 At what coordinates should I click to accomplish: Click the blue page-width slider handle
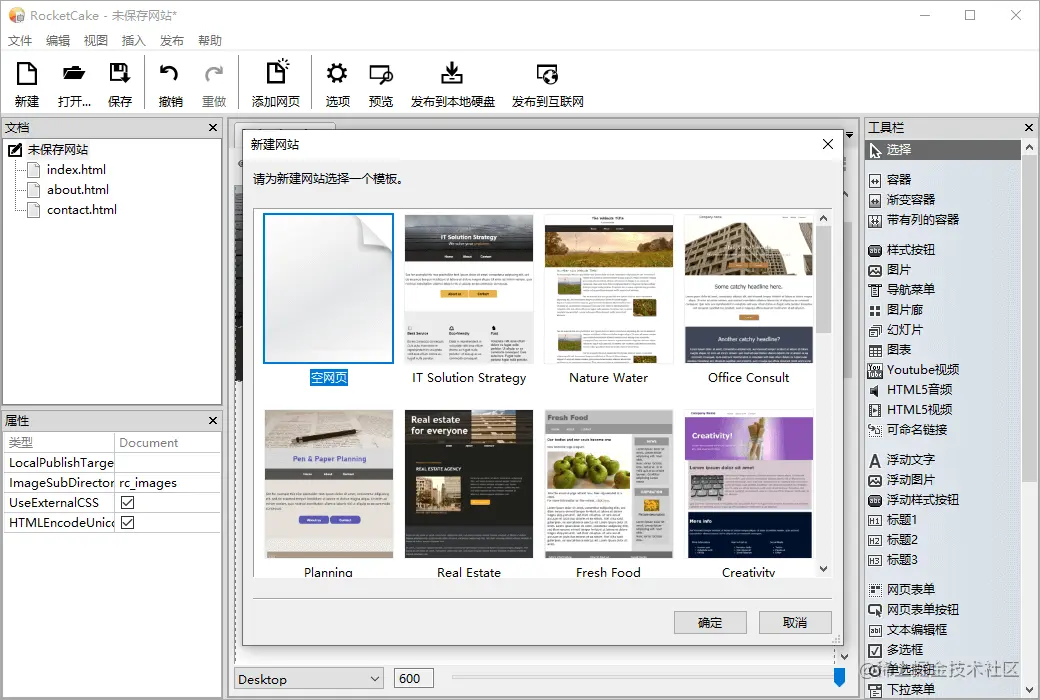[x=839, y=677]
